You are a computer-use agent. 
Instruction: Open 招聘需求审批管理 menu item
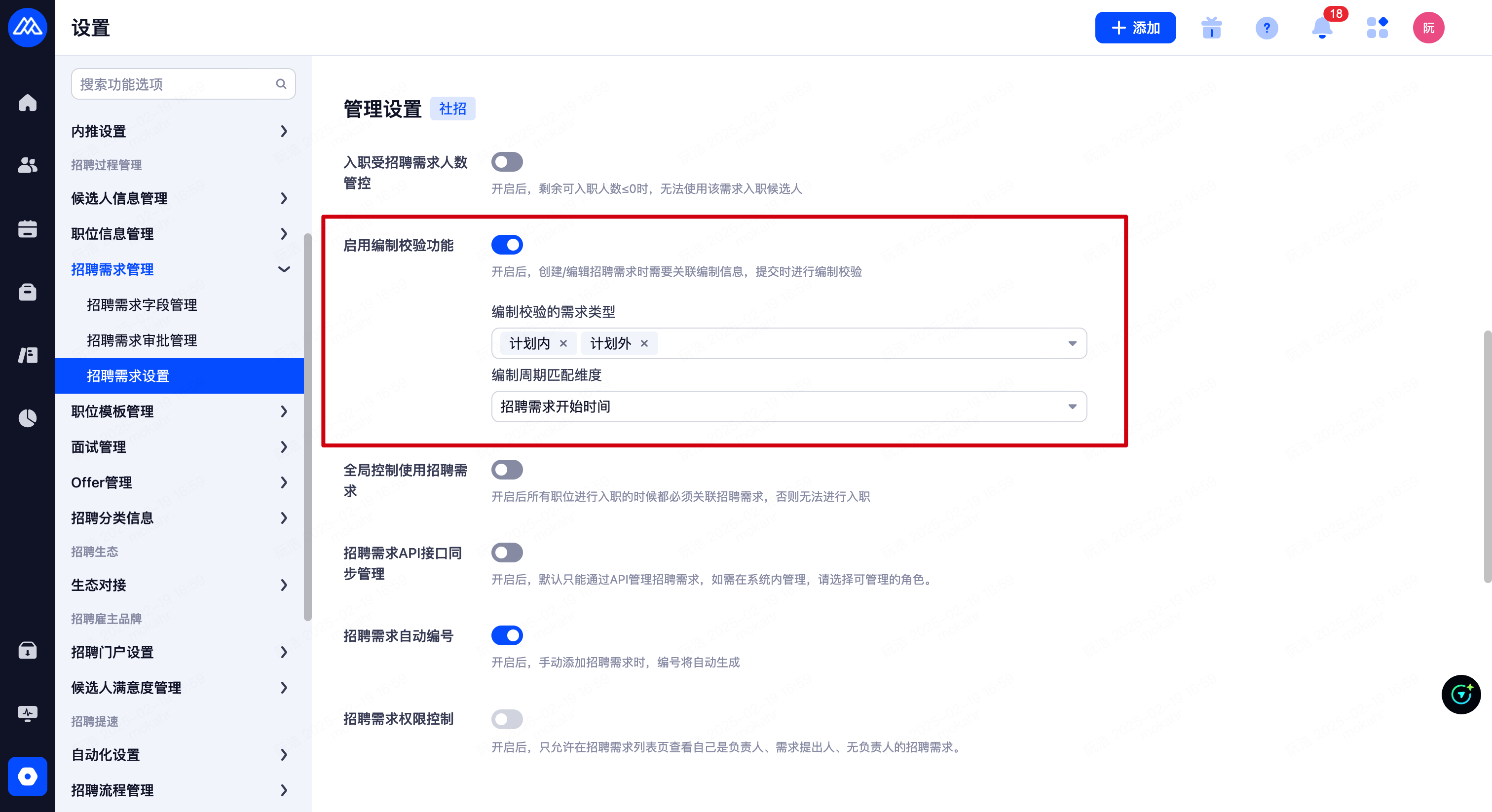(142, 340)
